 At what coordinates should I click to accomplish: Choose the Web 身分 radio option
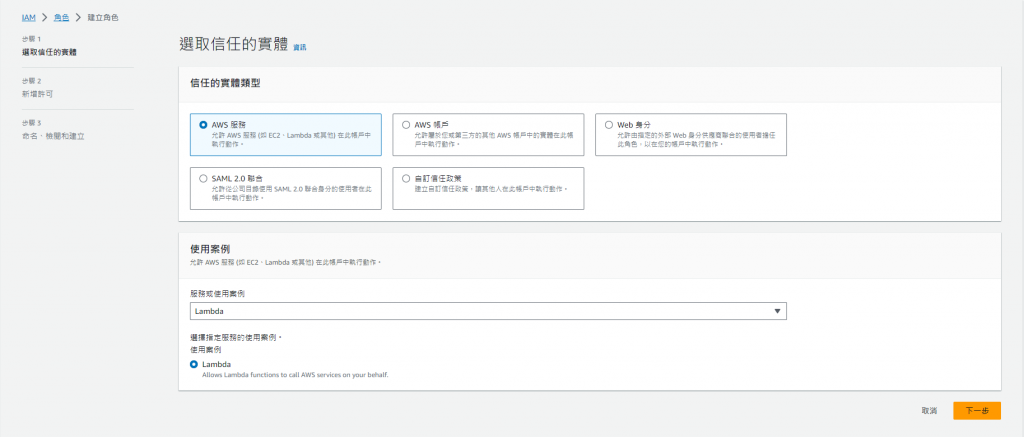click(x=609, y=124)
